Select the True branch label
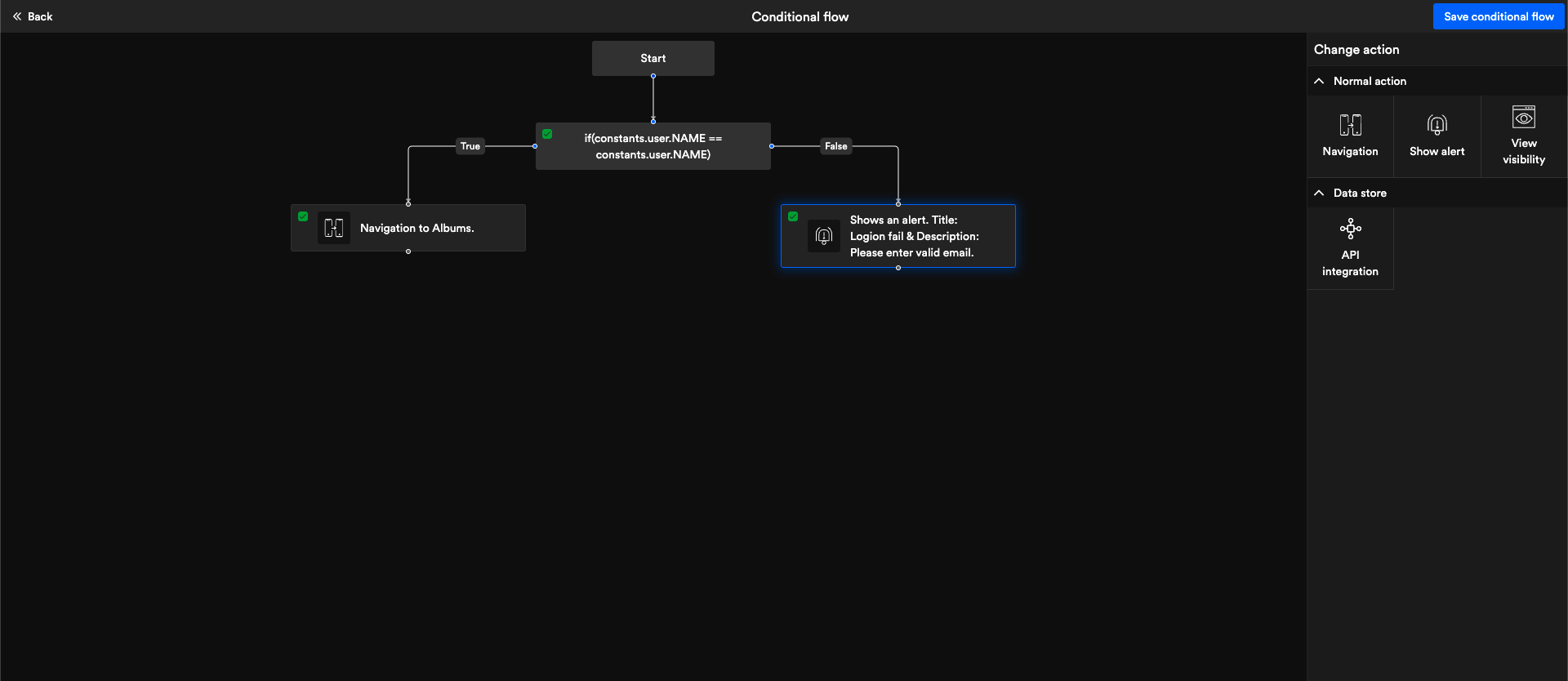Viewport: 1568px width, 681px height. pyautogui.click(x=470, y=146)
